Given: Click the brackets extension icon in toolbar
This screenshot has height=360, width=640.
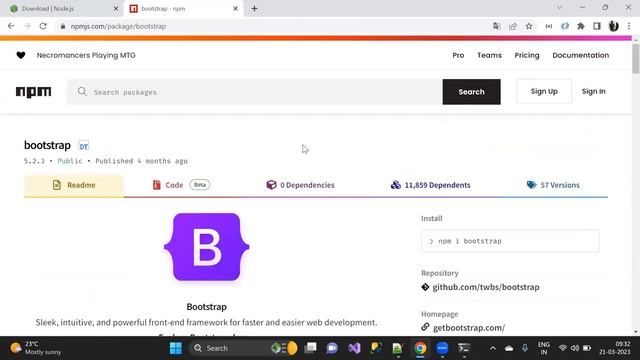Looking at the screenshot, I should [549, 26].
